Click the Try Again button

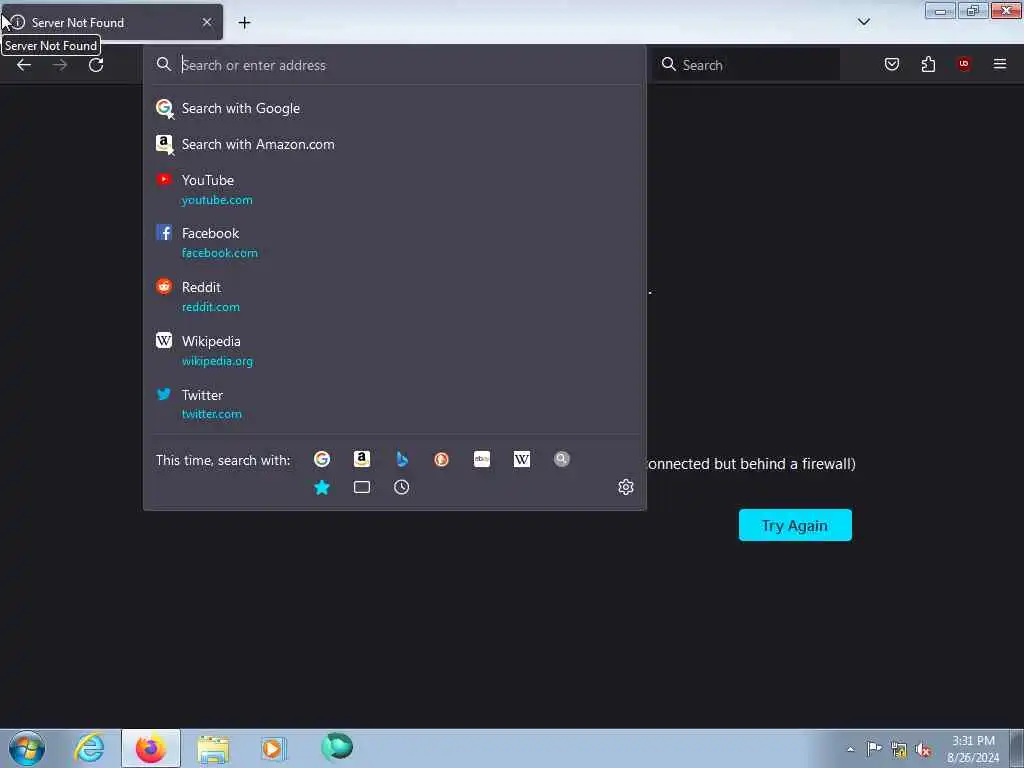(795, 525)
